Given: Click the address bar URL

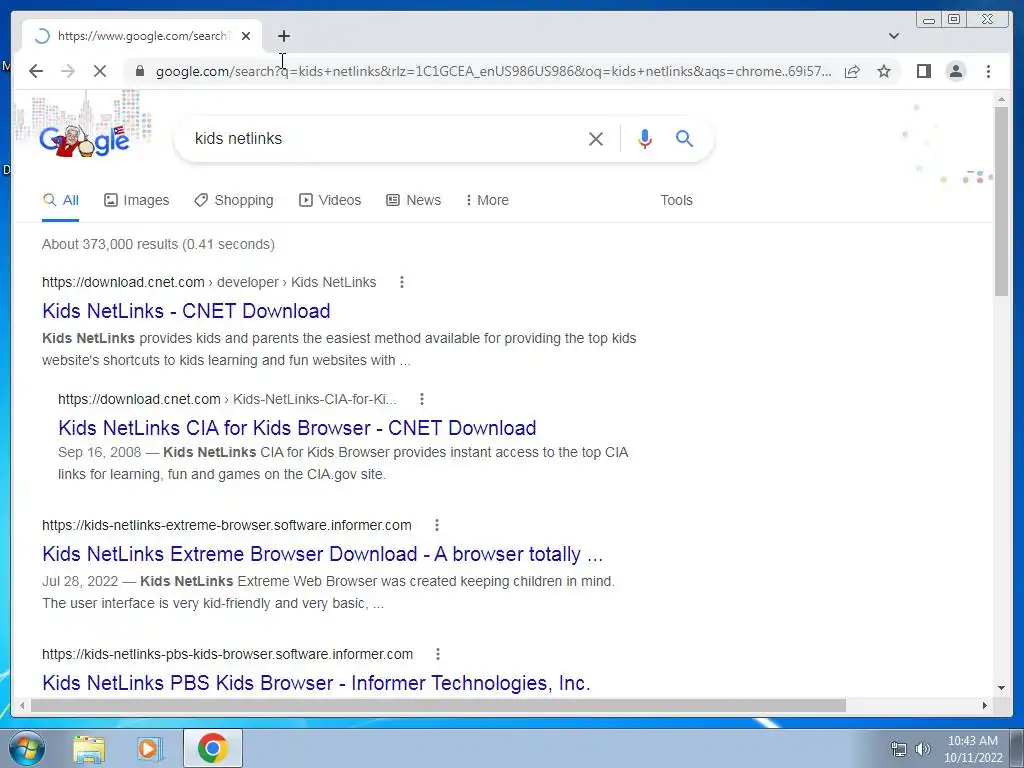Looking at the screenshot, I should [x=493, y=71].
